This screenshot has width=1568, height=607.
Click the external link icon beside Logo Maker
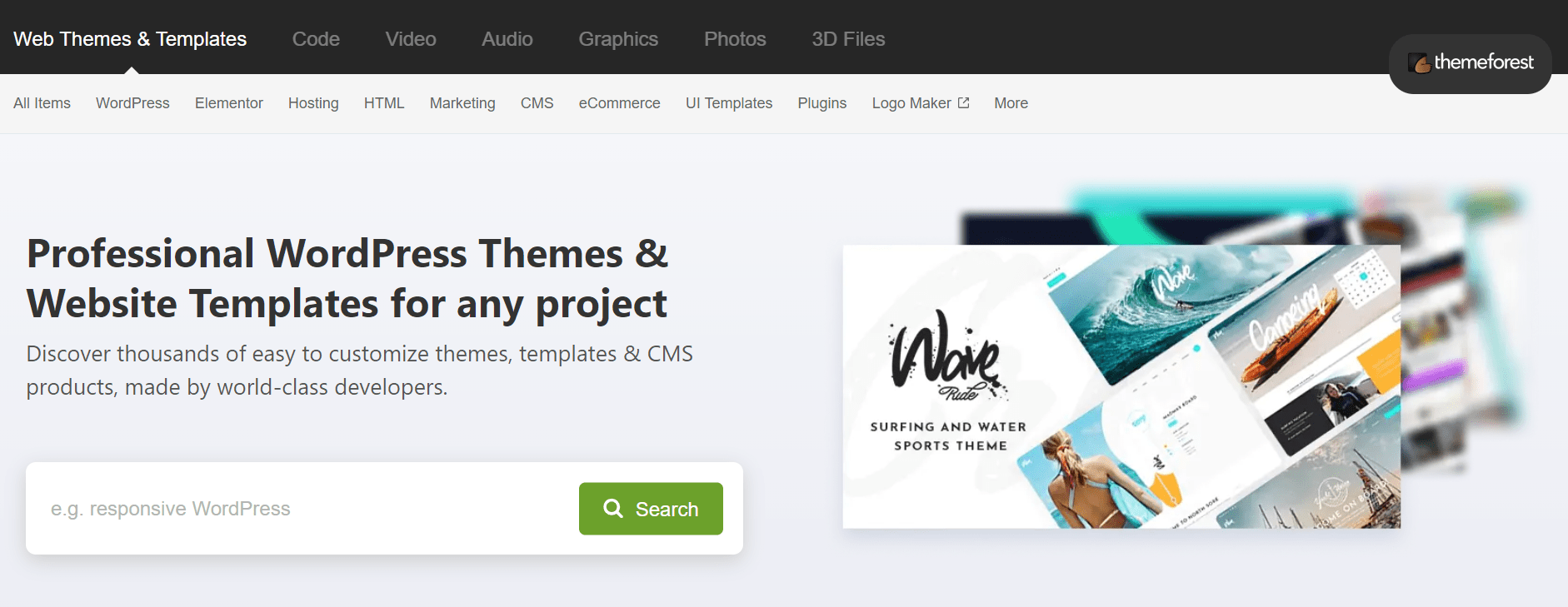tap(964, 103)
